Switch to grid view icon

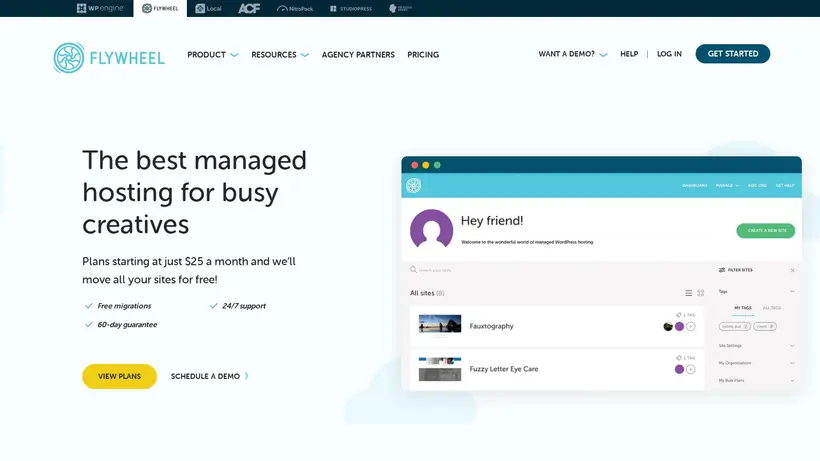pyautogui.click(x=701, y=293)
